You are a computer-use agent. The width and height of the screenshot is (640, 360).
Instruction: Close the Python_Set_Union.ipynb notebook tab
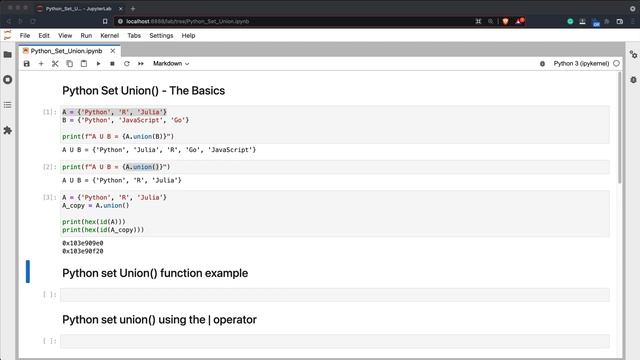click(113, 51)
